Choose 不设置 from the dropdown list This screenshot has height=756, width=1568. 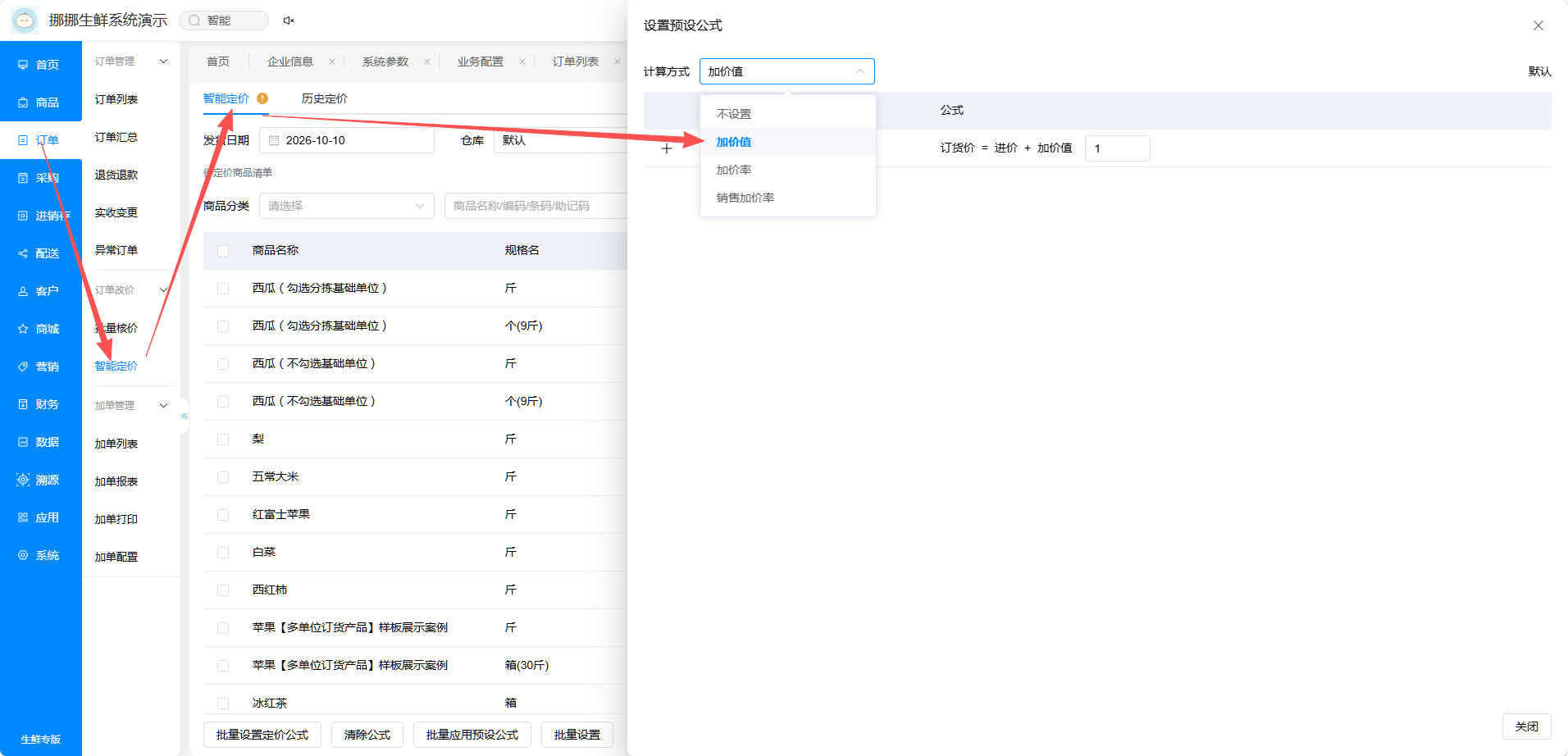787,114
